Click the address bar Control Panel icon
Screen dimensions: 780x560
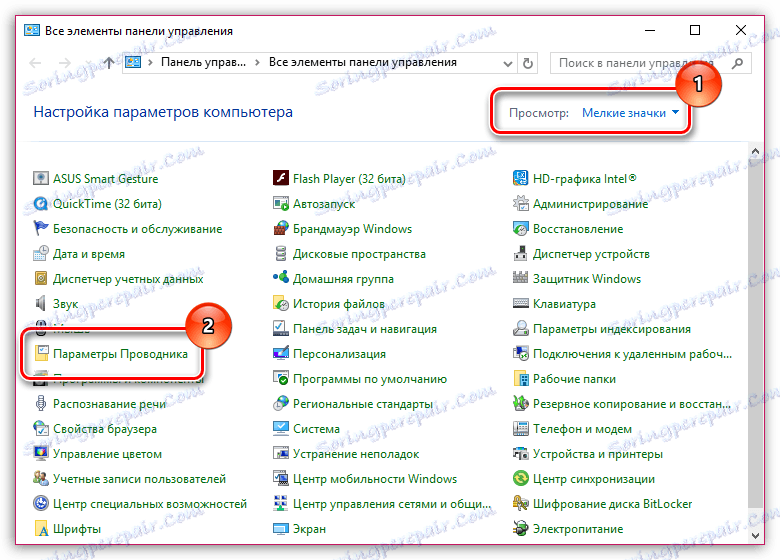click(133, 63)
